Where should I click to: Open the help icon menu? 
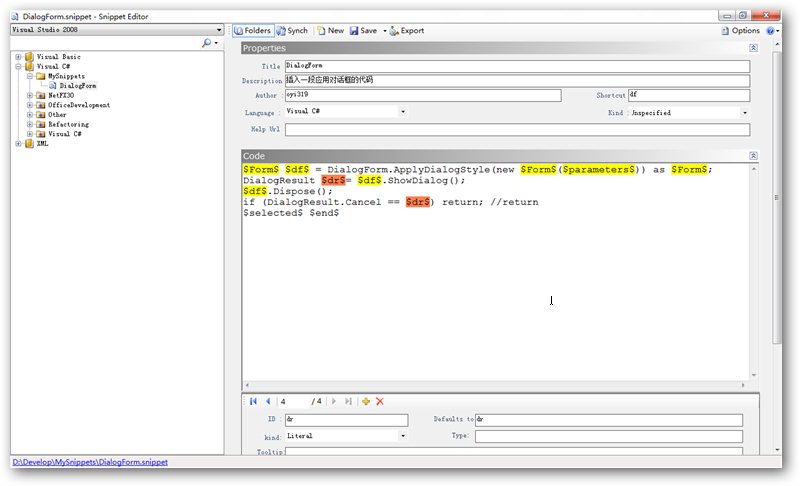(771, 31)
